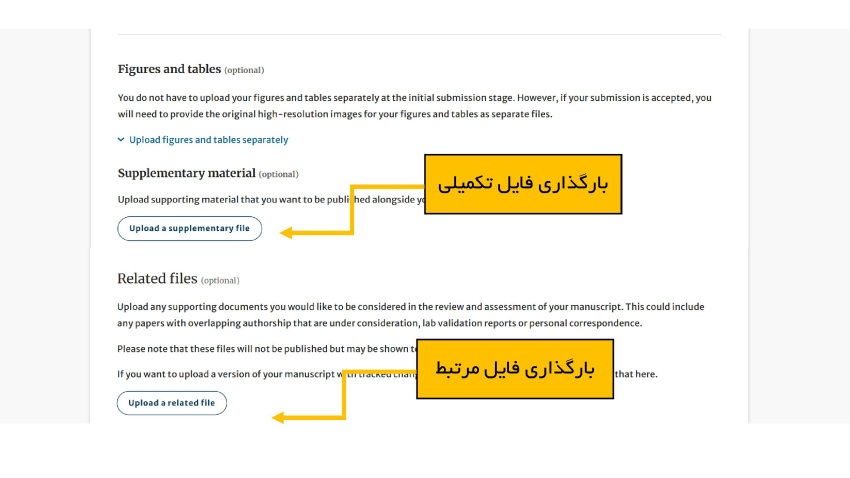Click the Please note these files sentence
The height and width of the screenshot is (478, 850).
pos(262,348)
